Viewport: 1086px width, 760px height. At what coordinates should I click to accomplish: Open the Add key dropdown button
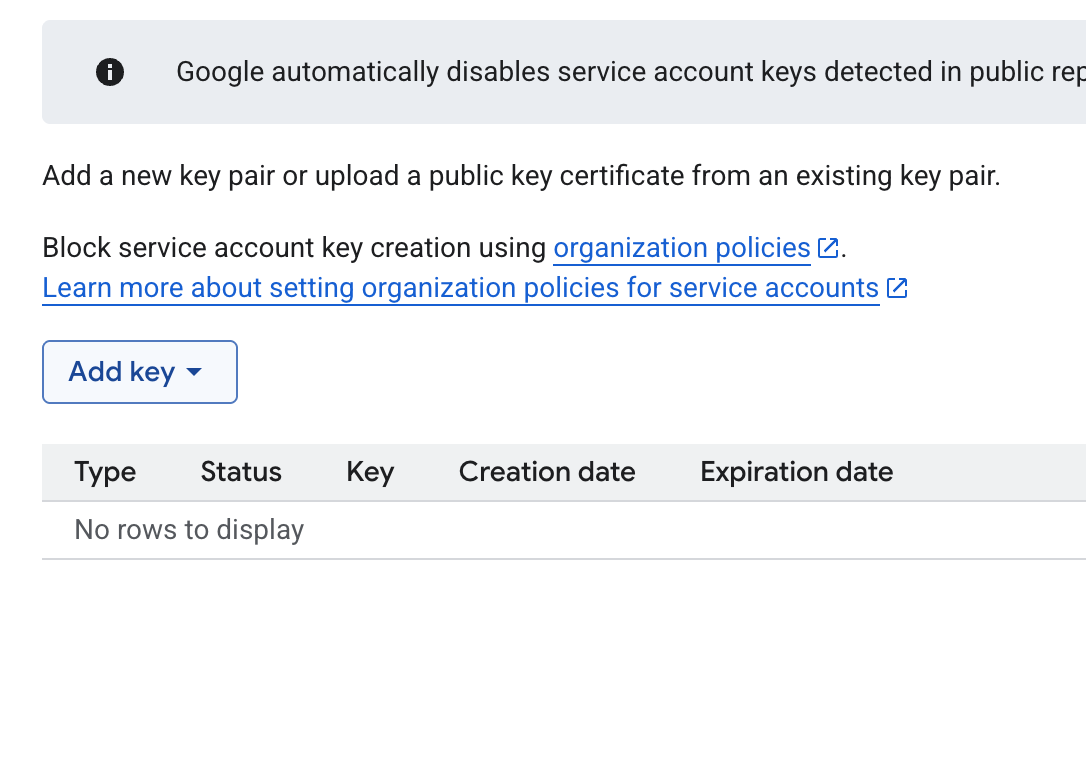tap(140, 372)
